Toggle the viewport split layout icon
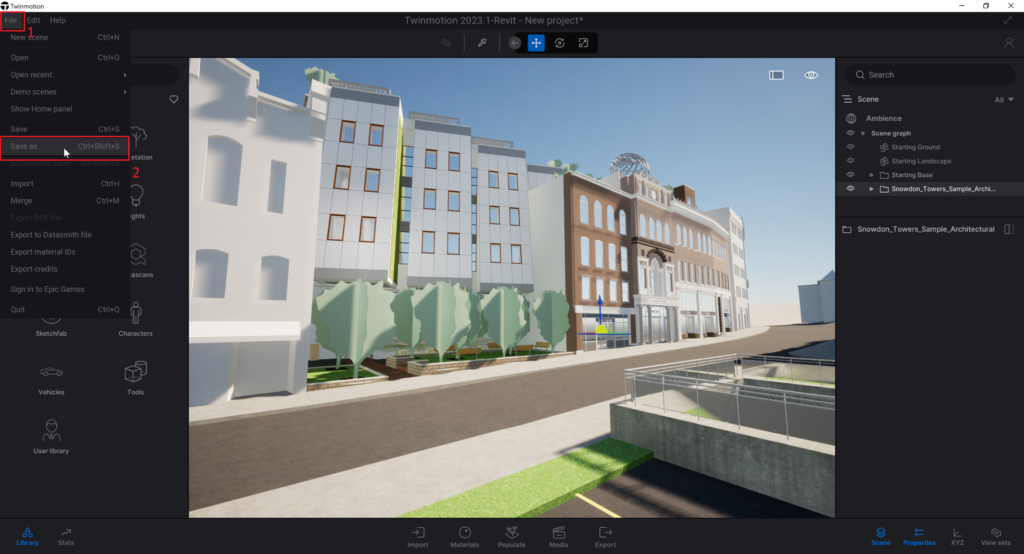This screenshot has height=554, width=1024. point(776,75)
